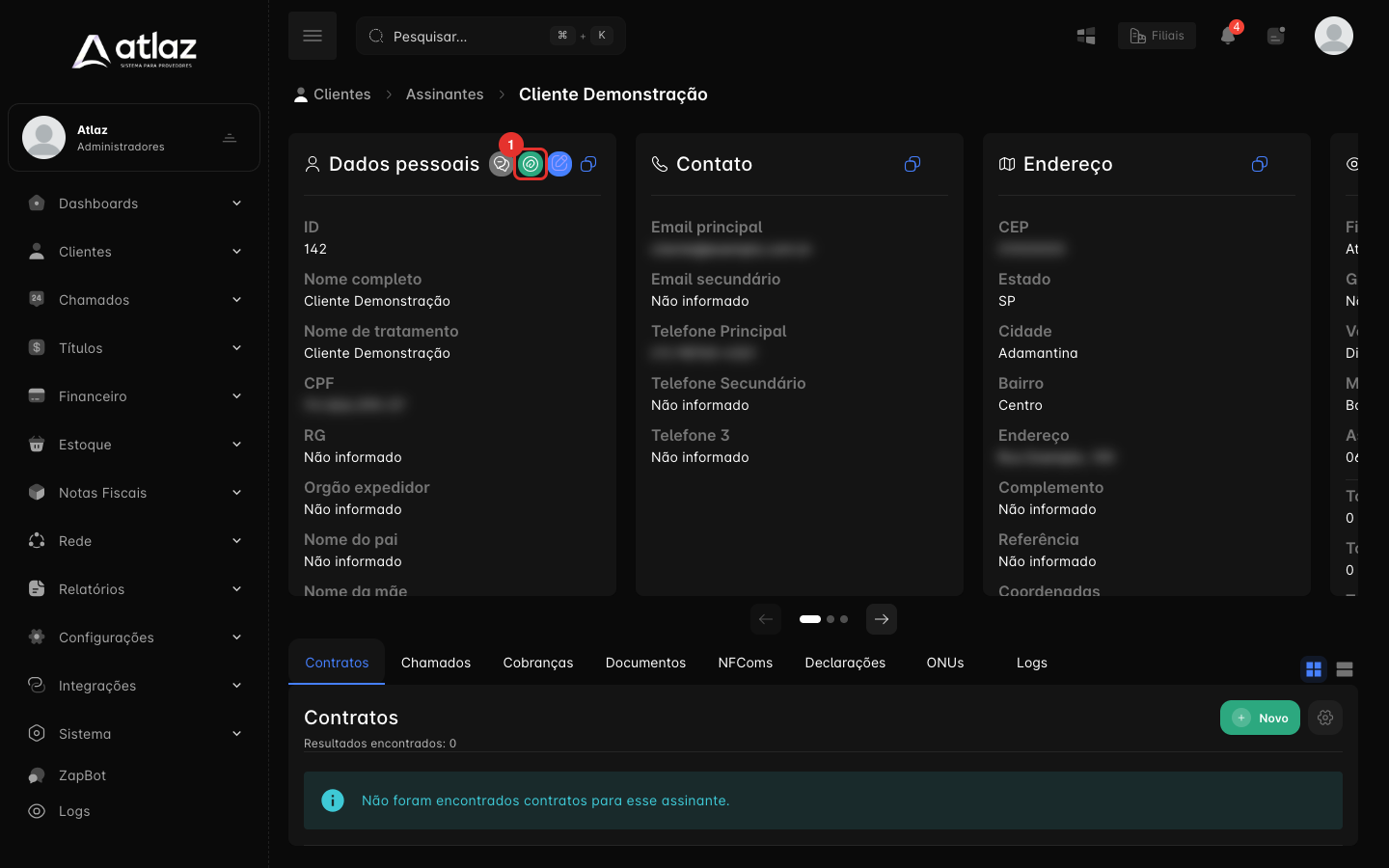
Task: Click the green circular icon in Dados pessoais
Action: [x=531, y=164]
